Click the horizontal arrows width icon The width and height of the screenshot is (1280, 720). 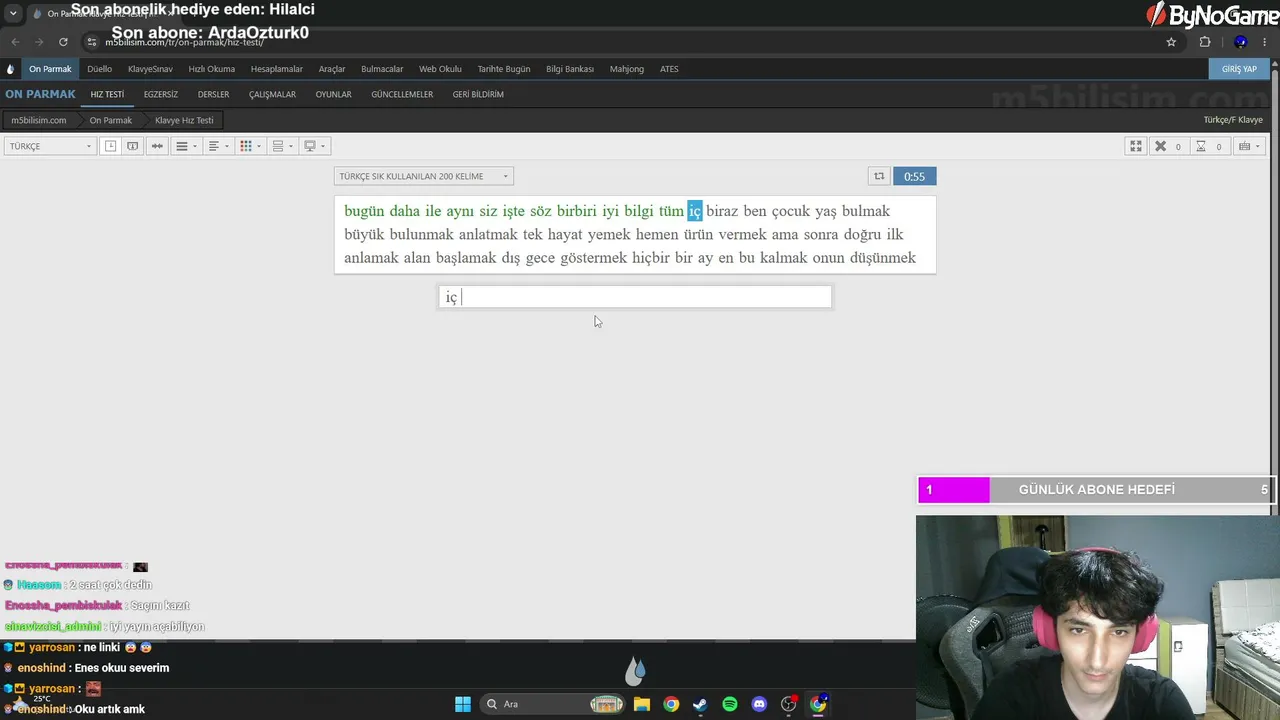pyautogui.click(x=157, y=146)
